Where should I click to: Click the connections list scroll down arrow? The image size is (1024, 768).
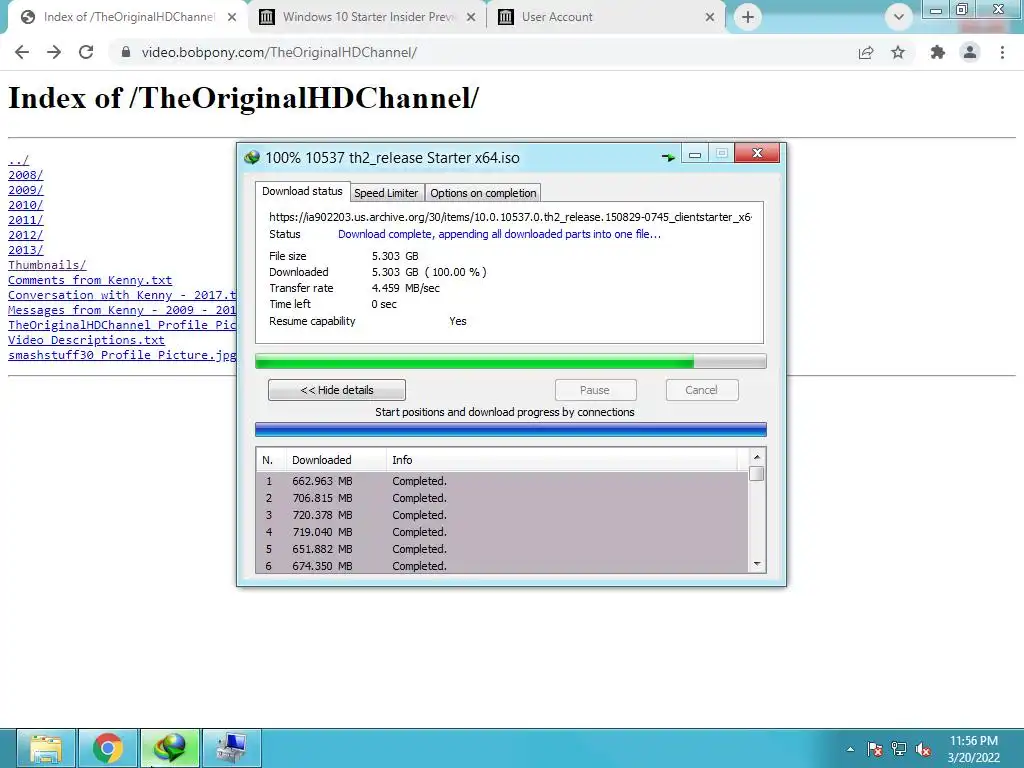[757, 564]
